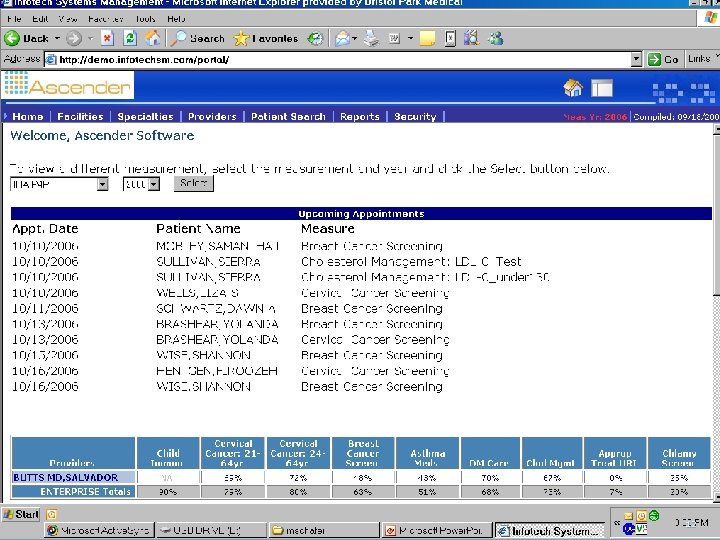Click the Ascender window layout icon

pyautogui.click(x=602, y=88)
